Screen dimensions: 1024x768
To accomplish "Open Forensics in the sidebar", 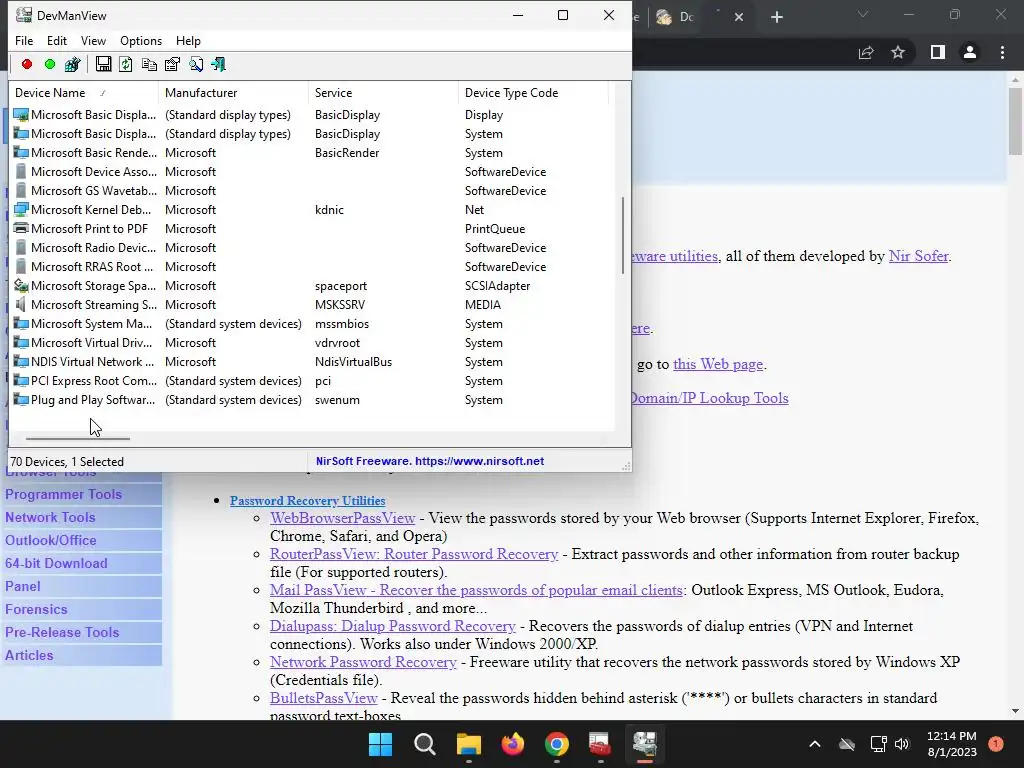I will [x=37, y=609].
